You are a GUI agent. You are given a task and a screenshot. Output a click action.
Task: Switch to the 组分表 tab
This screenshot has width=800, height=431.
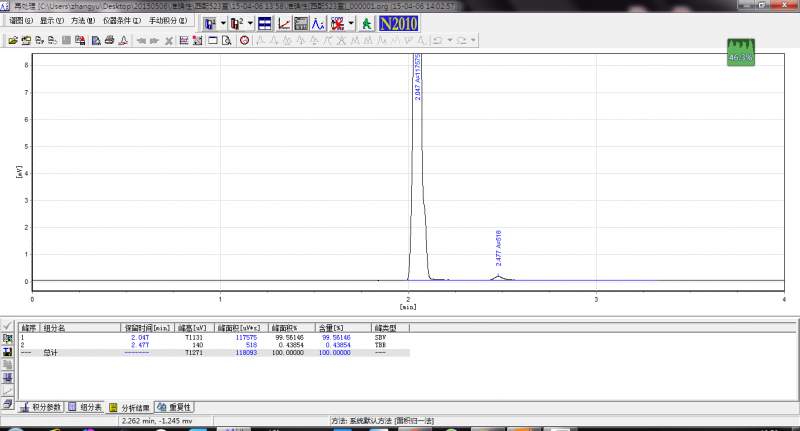tap(86, 407)
